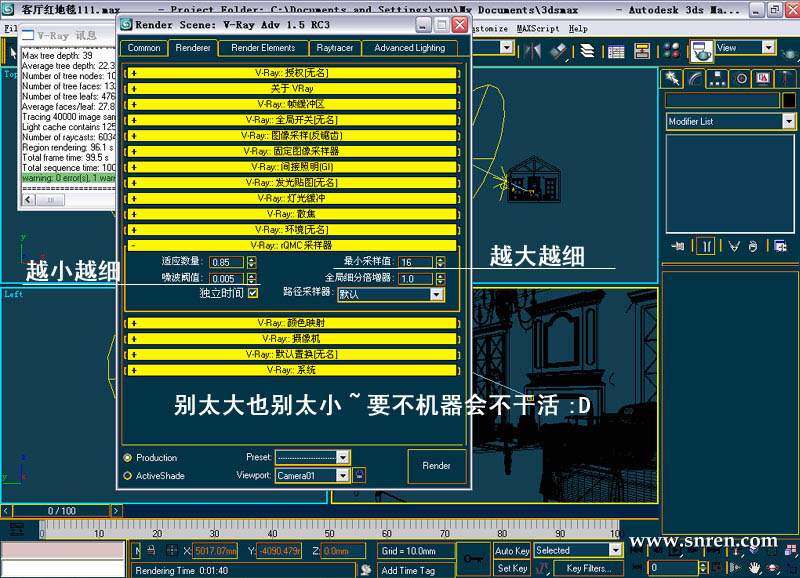The image size is (800, 578).
Task: Click the Pin Stack icon
Action: pos(678,246)
